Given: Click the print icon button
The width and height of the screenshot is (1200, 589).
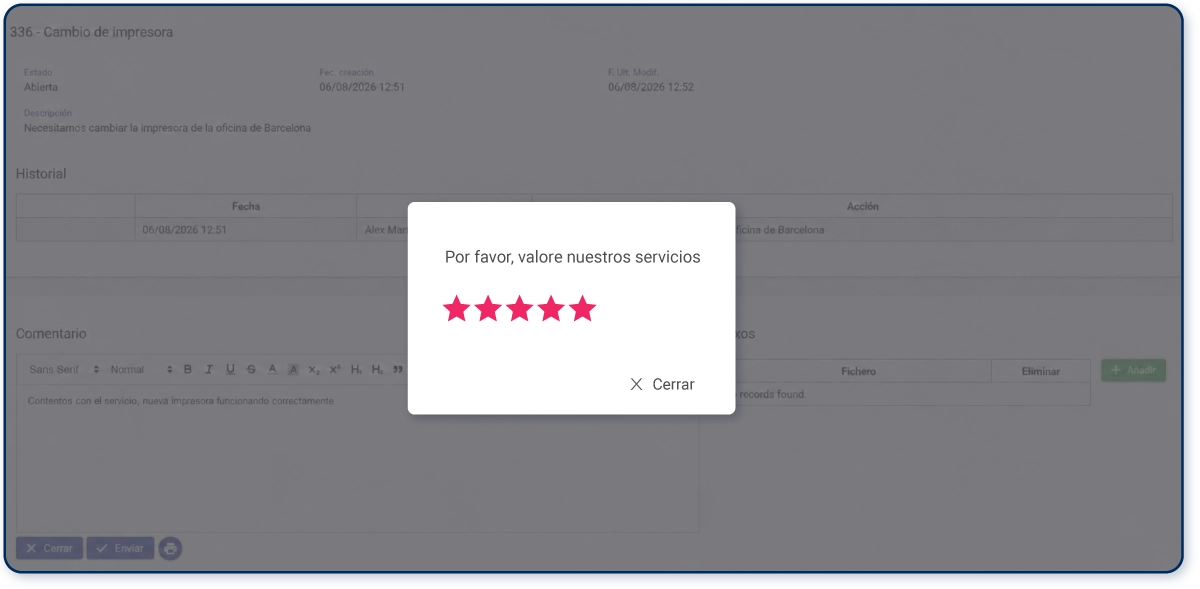Looking at the screenshot, I should [x=170, y=548].
